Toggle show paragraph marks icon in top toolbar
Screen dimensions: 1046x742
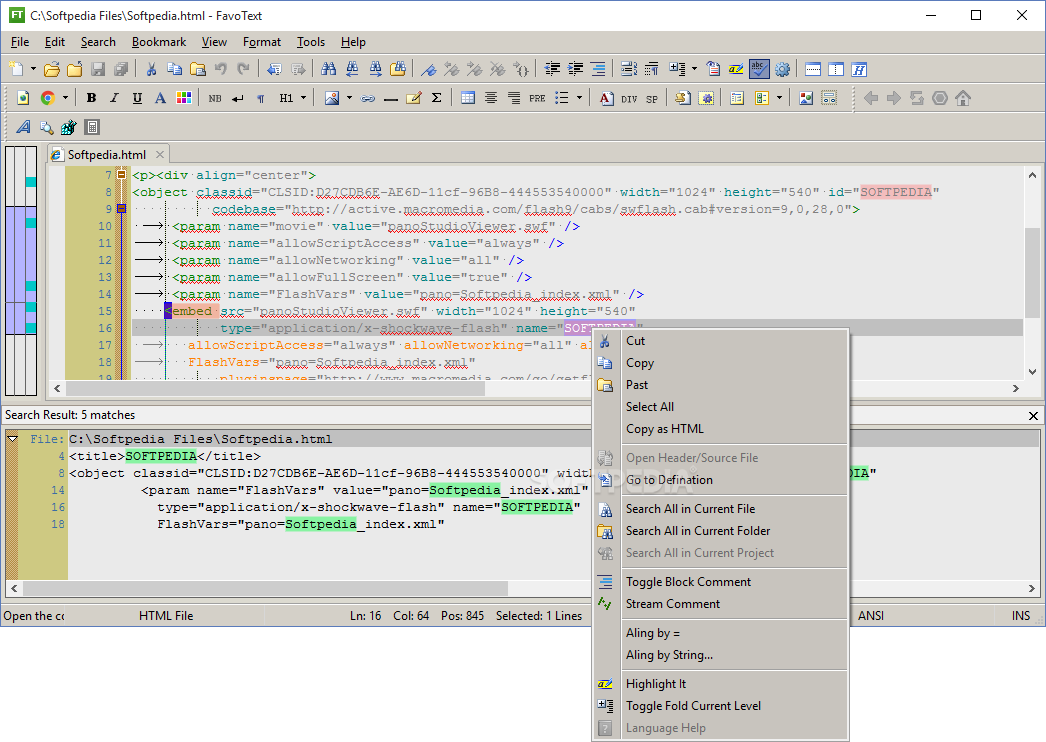651,69
